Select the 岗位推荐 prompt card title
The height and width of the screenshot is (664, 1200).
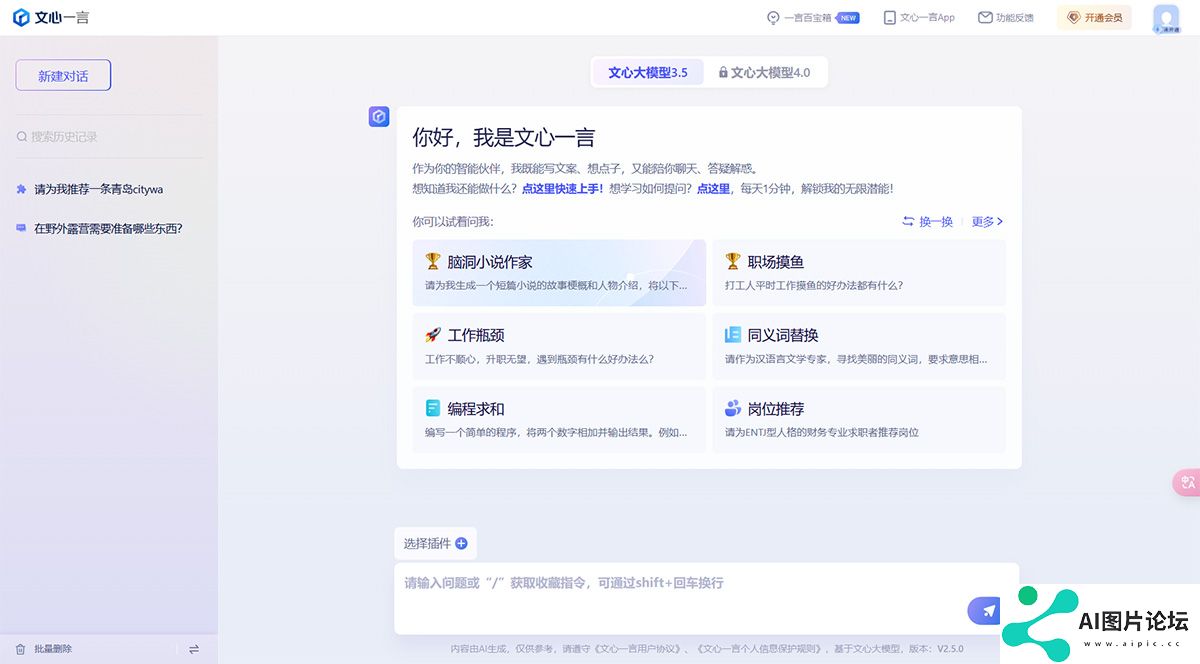point(776,409)
